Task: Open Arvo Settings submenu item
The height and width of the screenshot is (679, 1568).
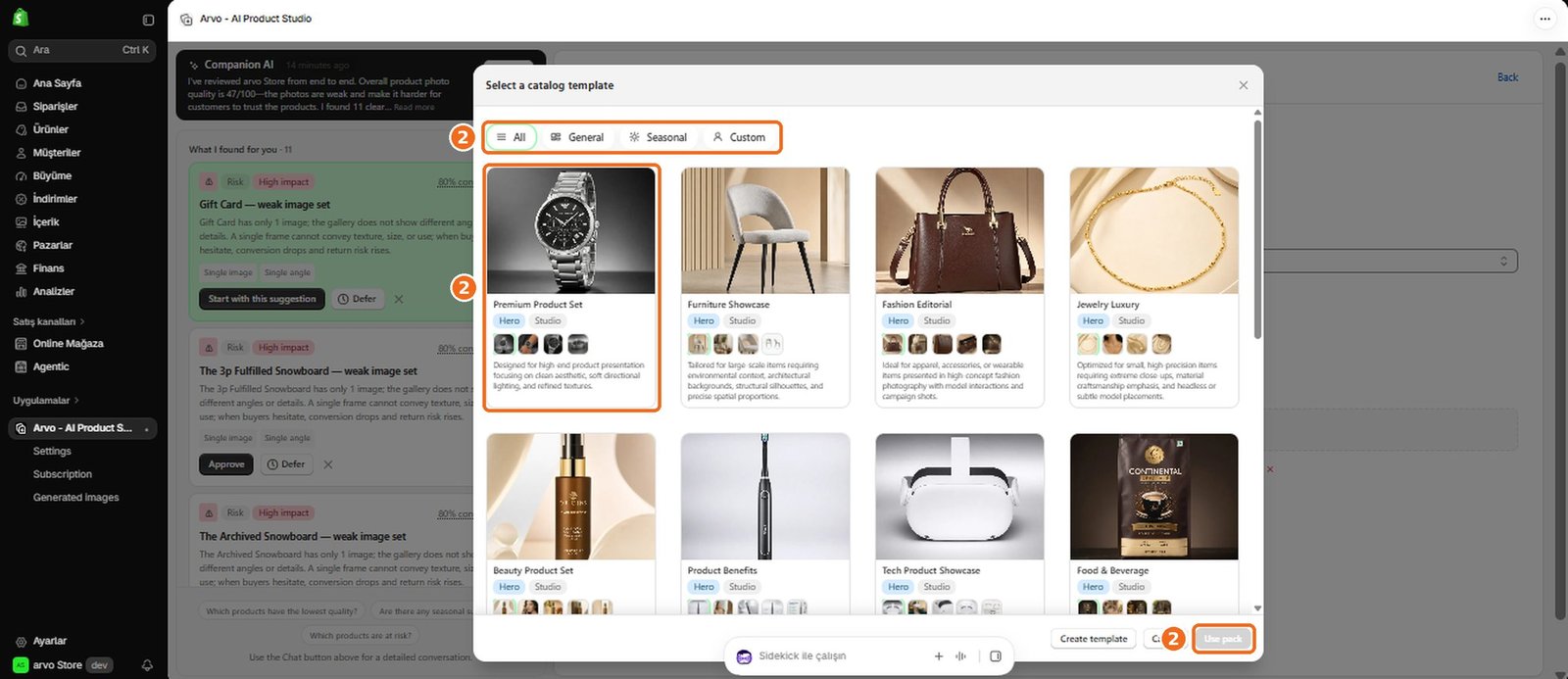Action: click(52, 452)
